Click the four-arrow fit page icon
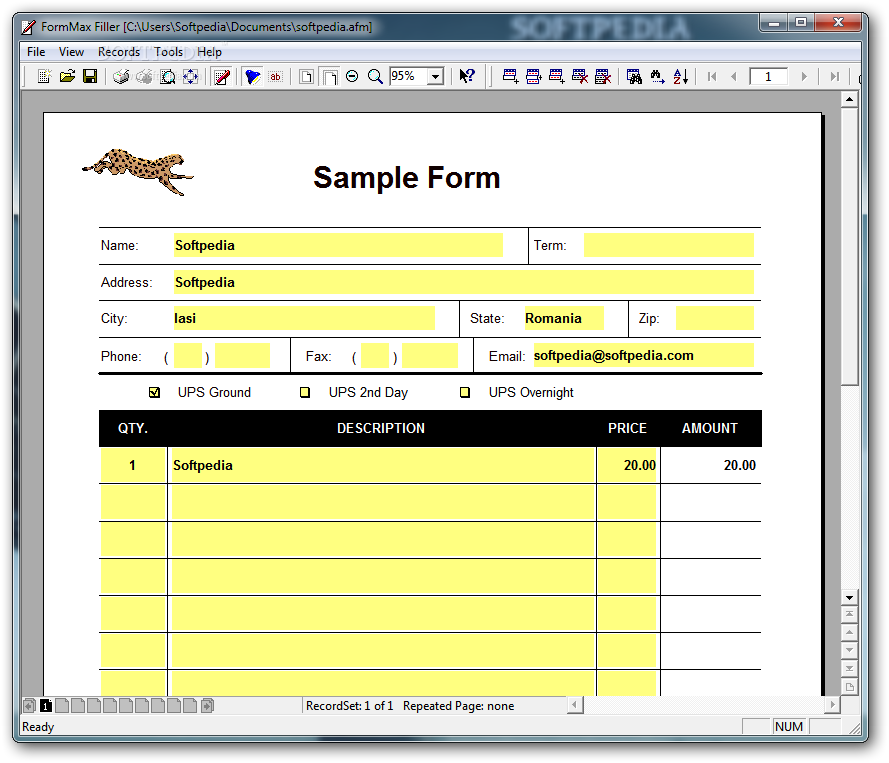Image resolution: width=889 pixels, height=763 pixels. pyautogui.click(x=191, y=76)
